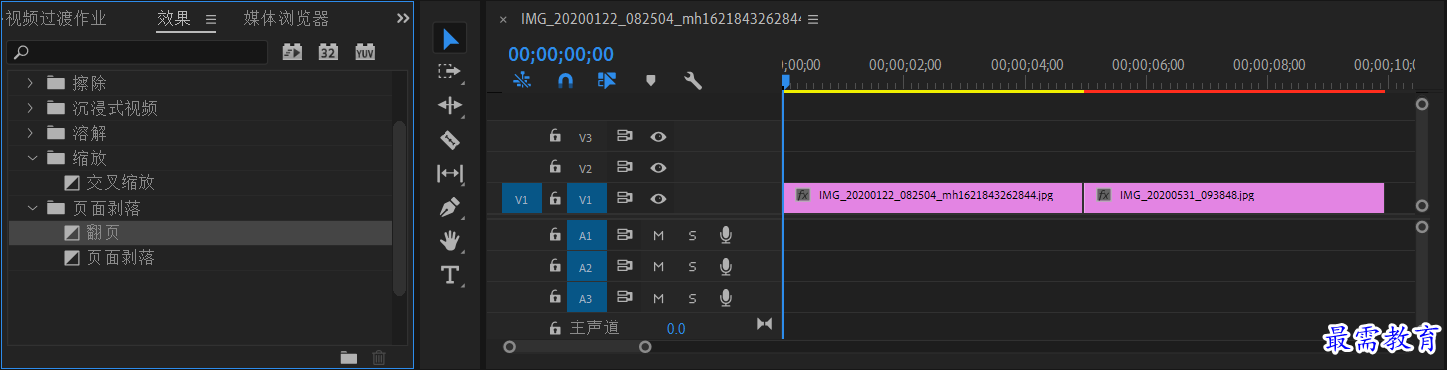Screen dimensions: 1447x370
Task: Click the effects search field
Action: (x=138, y=52)
